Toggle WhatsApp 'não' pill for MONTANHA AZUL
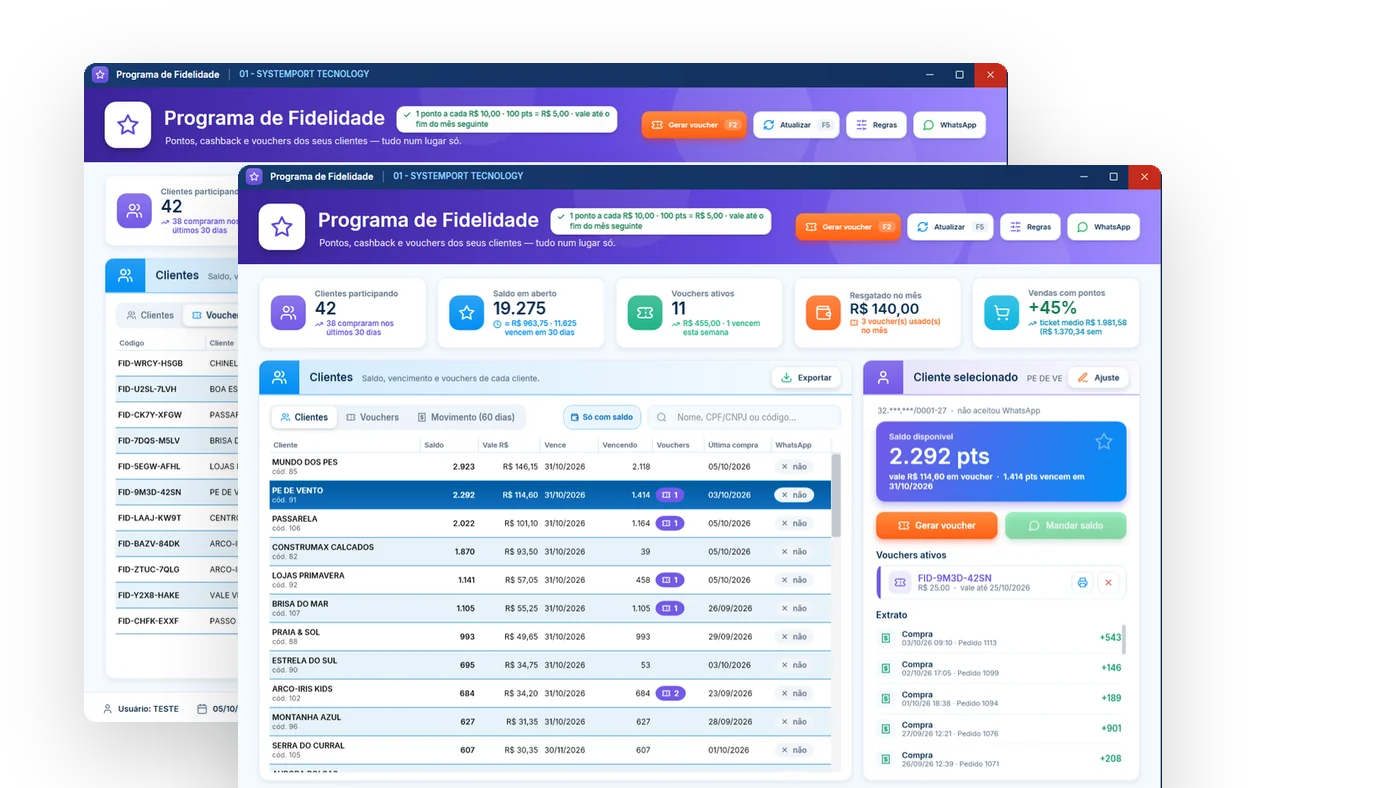The width and height of the screenshot is (1400, 788). tap(794, 722)
